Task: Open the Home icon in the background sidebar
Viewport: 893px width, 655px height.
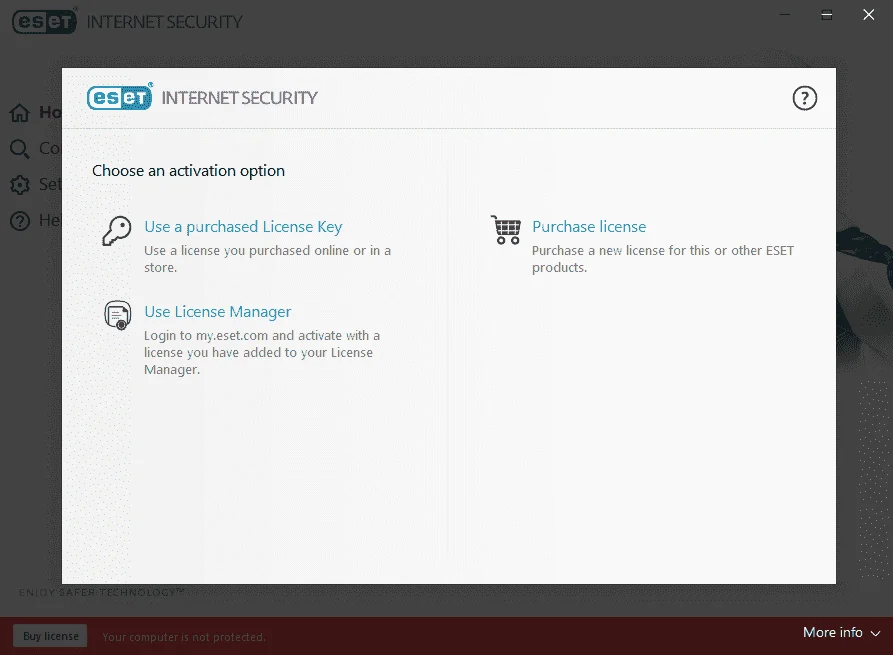Action: 19,113
